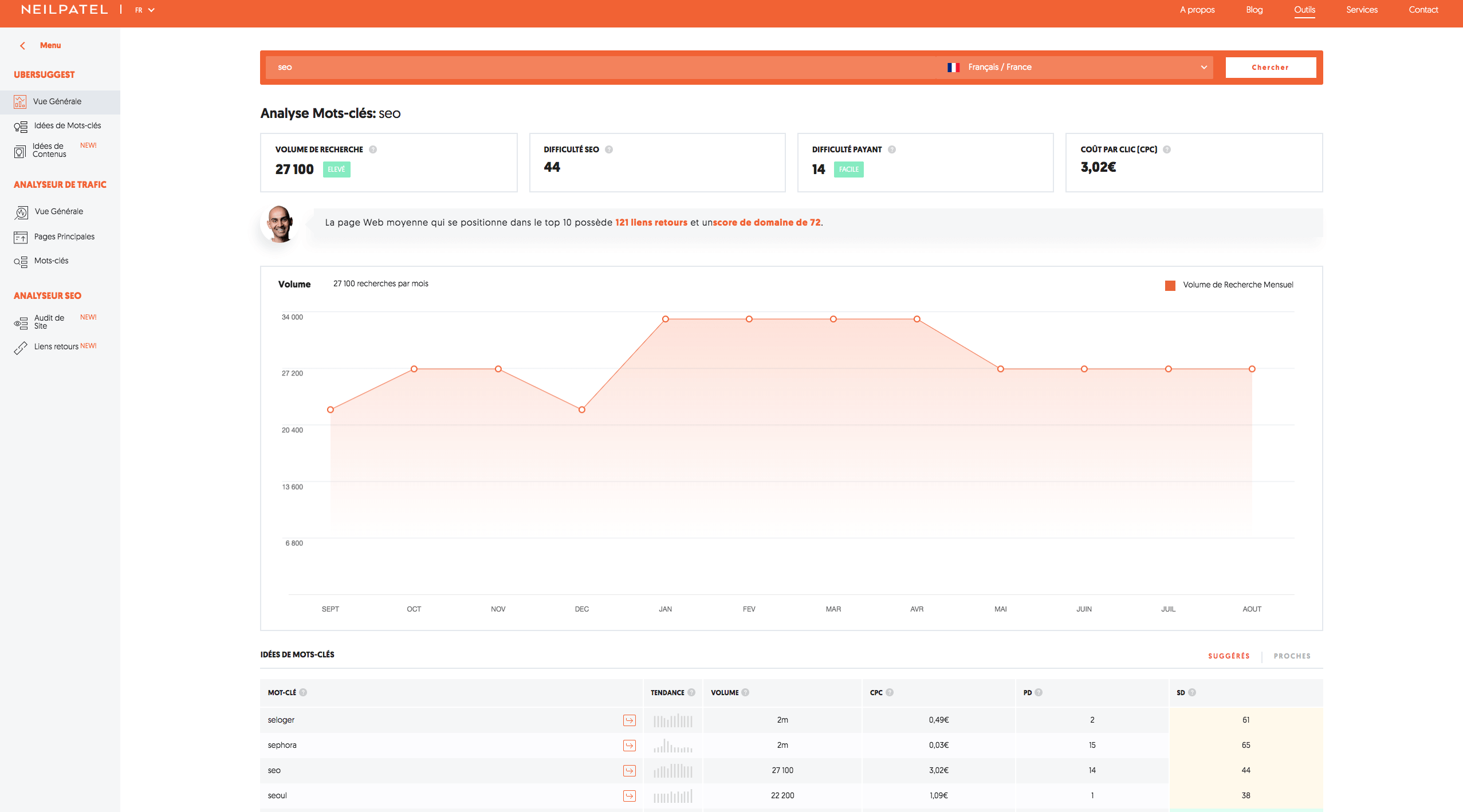Click the DEC data point on the chart
This screenshot has width=1463, height=812.
[x=581, y=410]
